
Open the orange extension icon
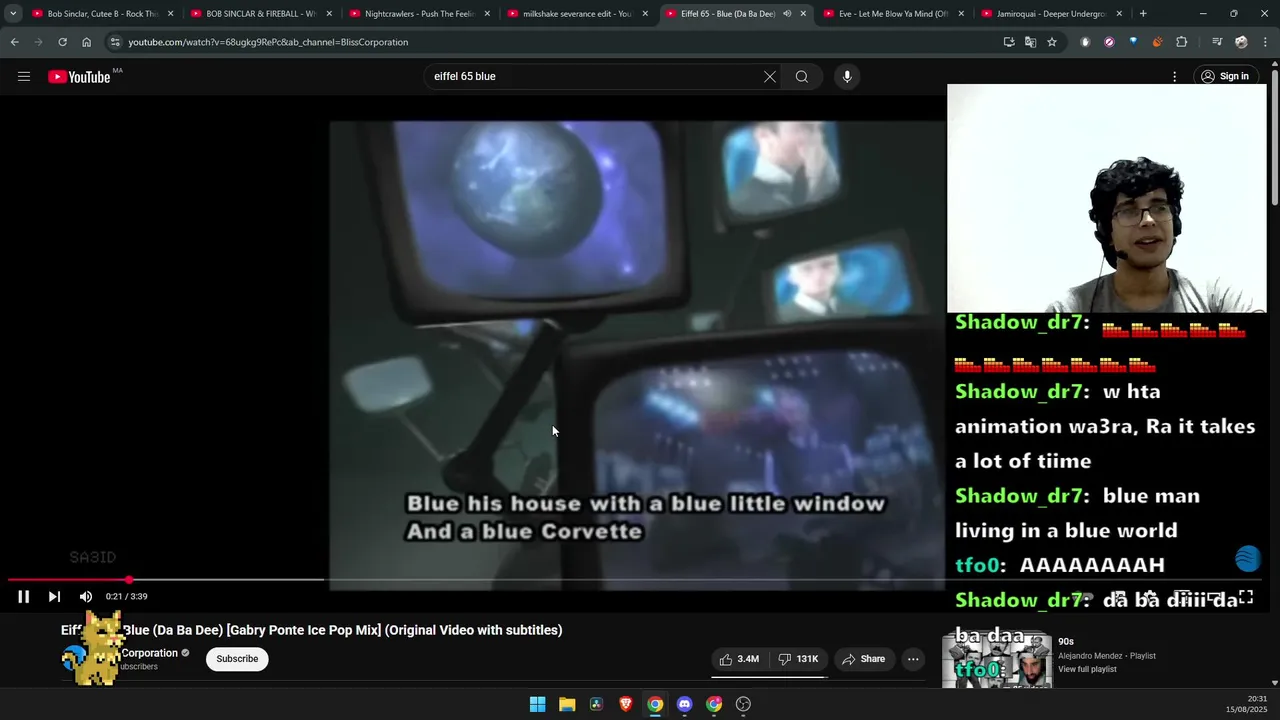(1157, 42)
